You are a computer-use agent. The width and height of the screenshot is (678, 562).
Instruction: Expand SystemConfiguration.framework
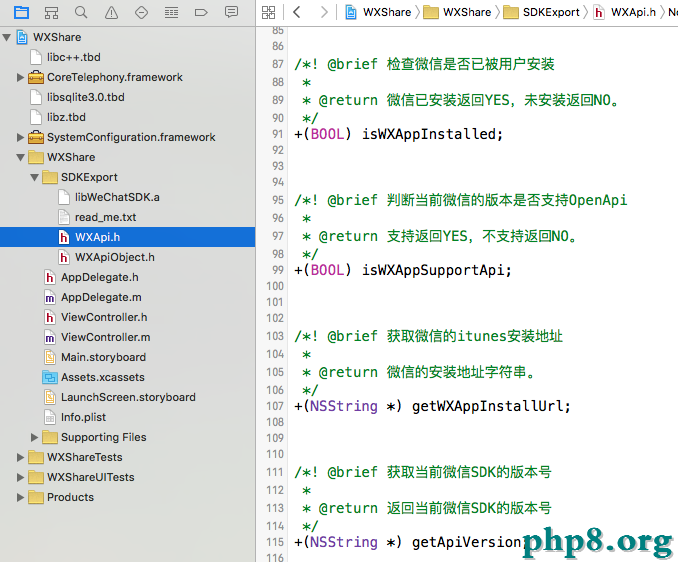[x=20, y=137]
